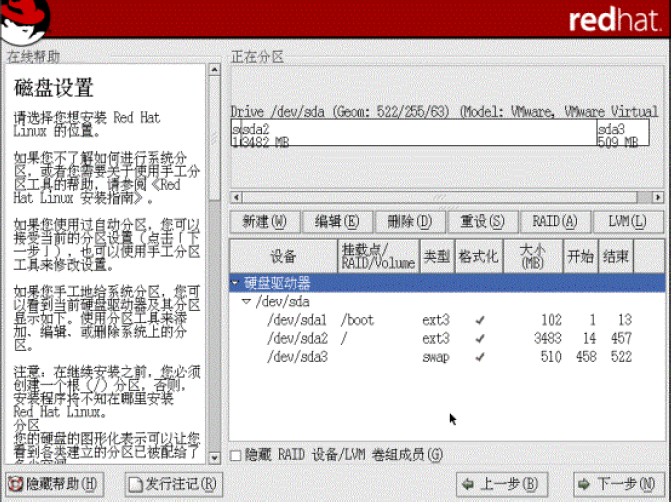Click end cylinder value 457

pyautogui.click(x=621, y=339)
